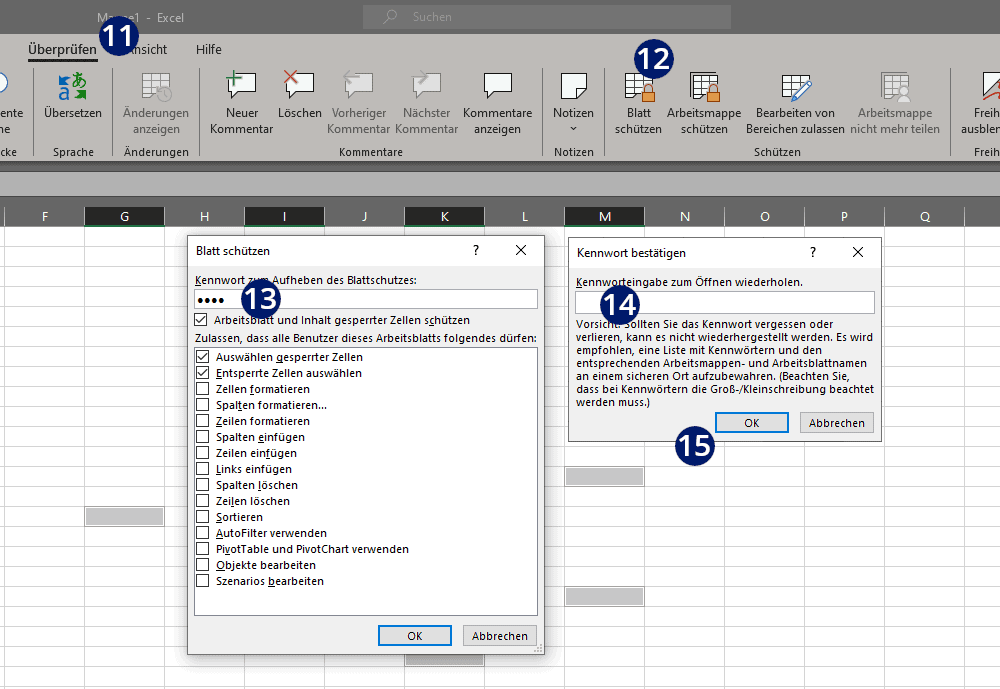Open the Überprüfen ribbon tab
This screenshot has height=689, width=1000.
coord(62,49)
